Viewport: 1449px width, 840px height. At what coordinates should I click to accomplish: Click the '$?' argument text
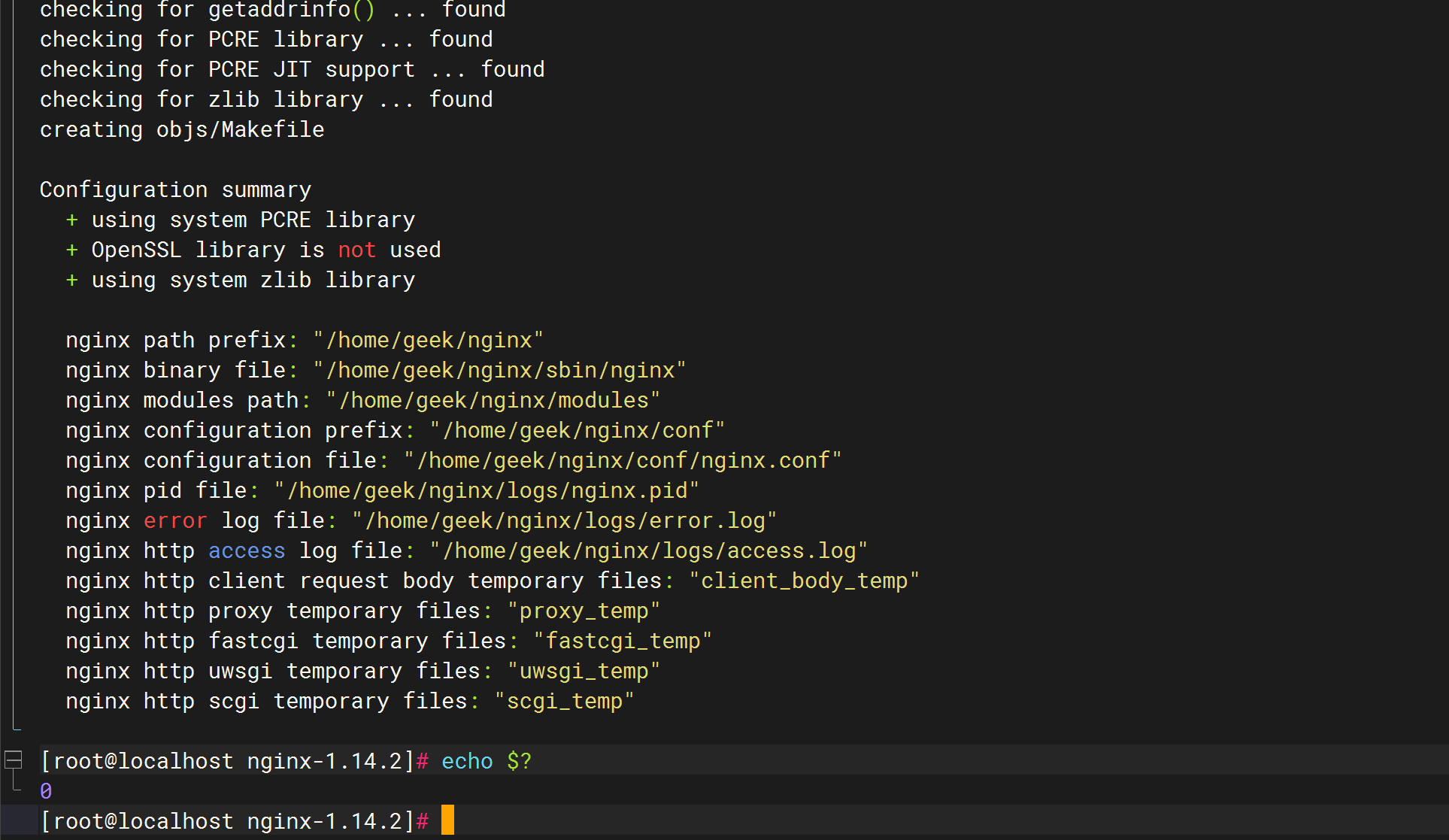519,761
